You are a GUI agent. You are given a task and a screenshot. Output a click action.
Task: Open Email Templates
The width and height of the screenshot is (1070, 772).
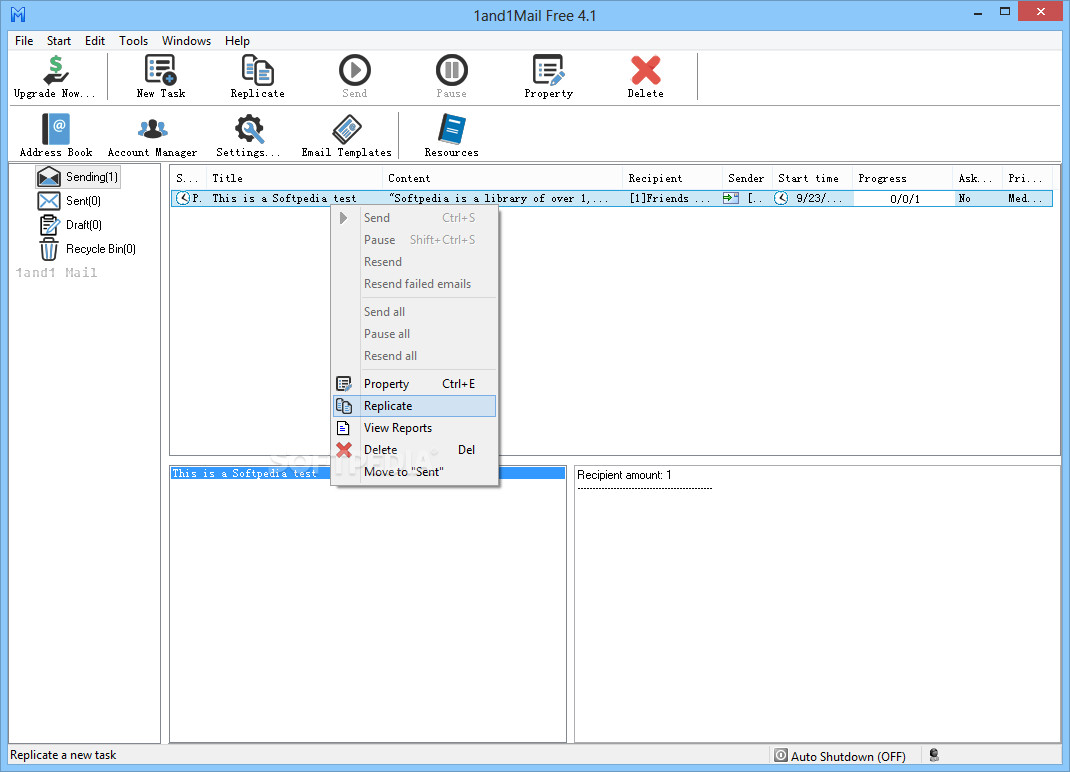(347, 136)
